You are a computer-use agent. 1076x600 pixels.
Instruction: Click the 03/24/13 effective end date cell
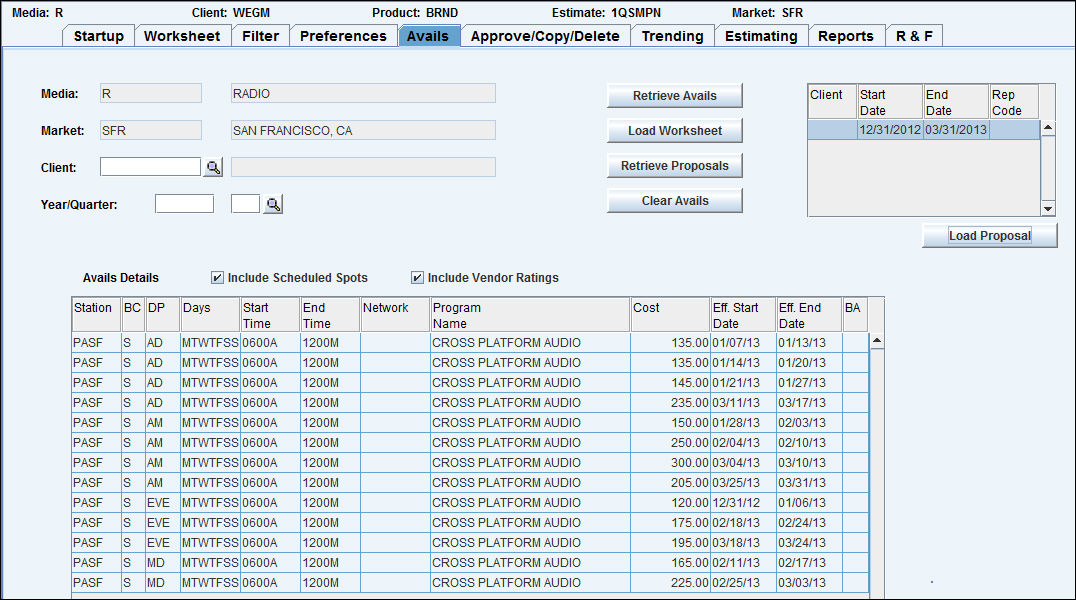(809, 542)
